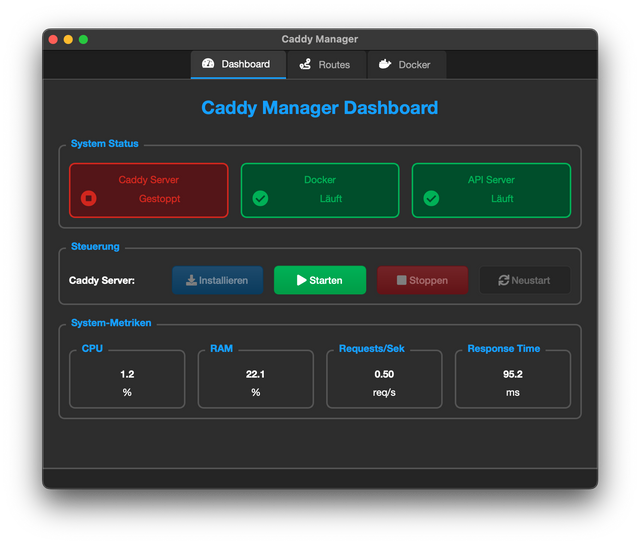Click the Läuft text under API Server
Screen dimensions: 640x545
coord(502,198)
